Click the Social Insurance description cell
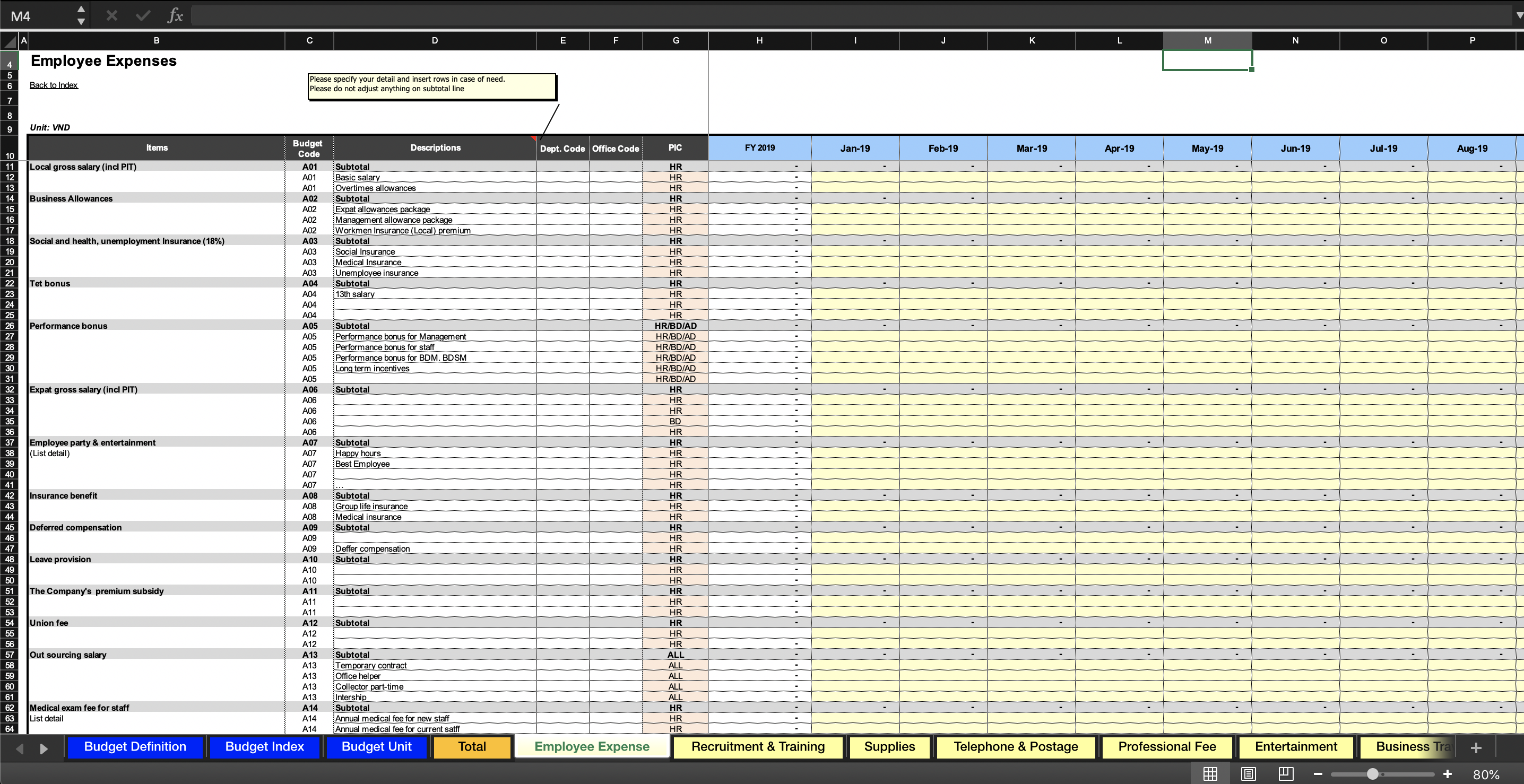Image resolution: width=1524 pixels, height=784 pixels. (435, 251)
